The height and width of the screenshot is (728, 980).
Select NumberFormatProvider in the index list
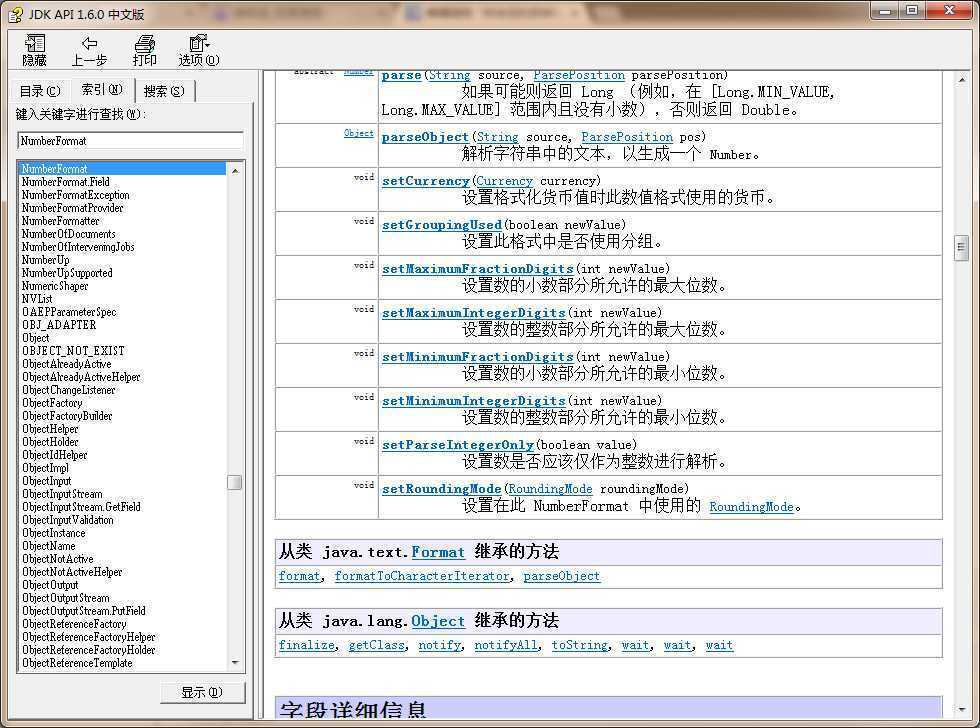click(x=72, y=208)
